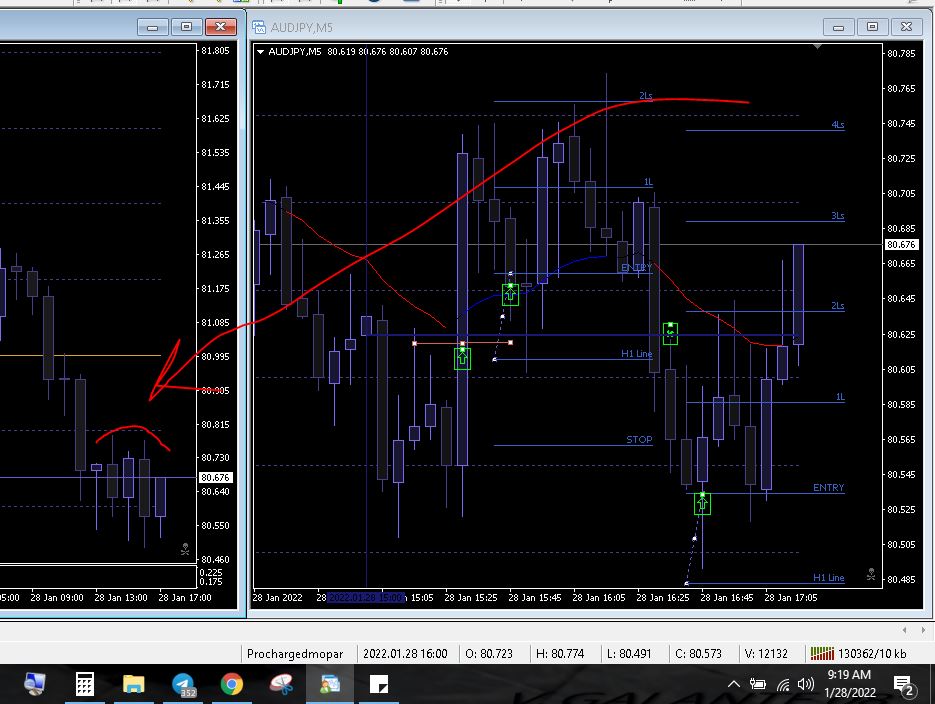Screen dimensions: 935x704
Task: Click the green buy arrow at 80.645
Action: 510,294
